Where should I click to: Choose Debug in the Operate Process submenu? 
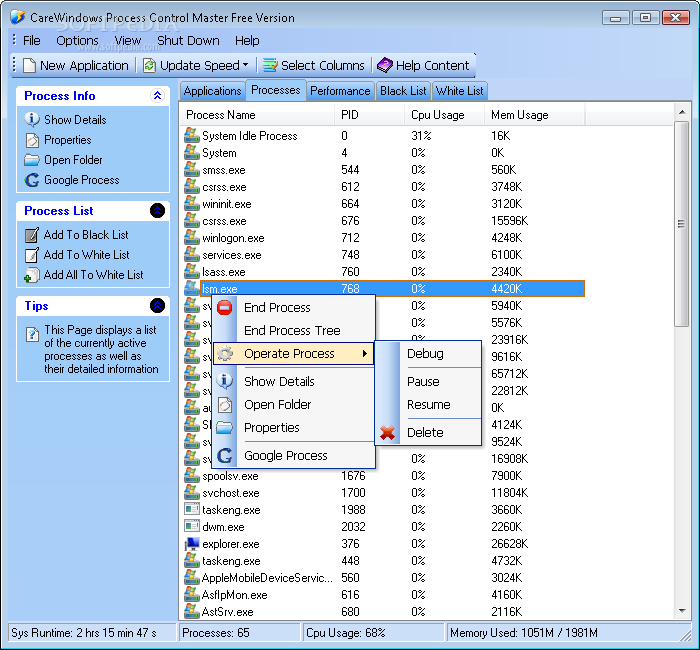coord(425,354)
